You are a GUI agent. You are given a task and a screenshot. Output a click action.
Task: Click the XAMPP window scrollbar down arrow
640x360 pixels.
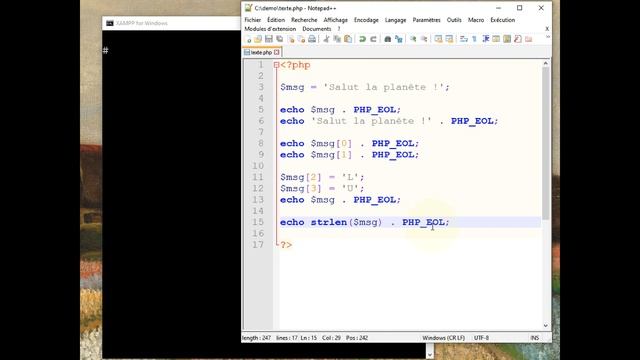(429, 355)
